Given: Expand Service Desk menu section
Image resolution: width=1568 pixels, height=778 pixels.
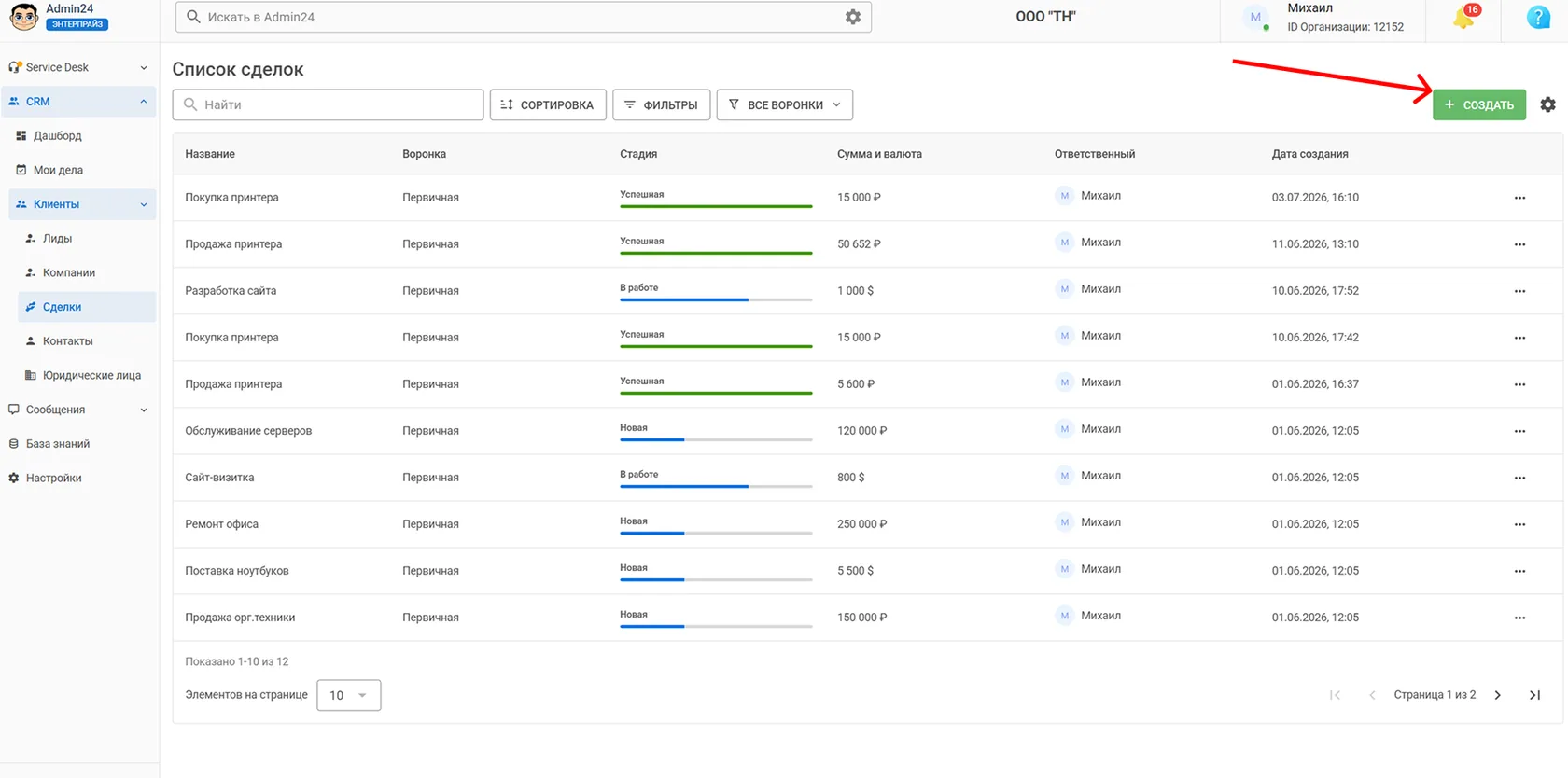Looking at the screenshot, I should click(78, 67).
